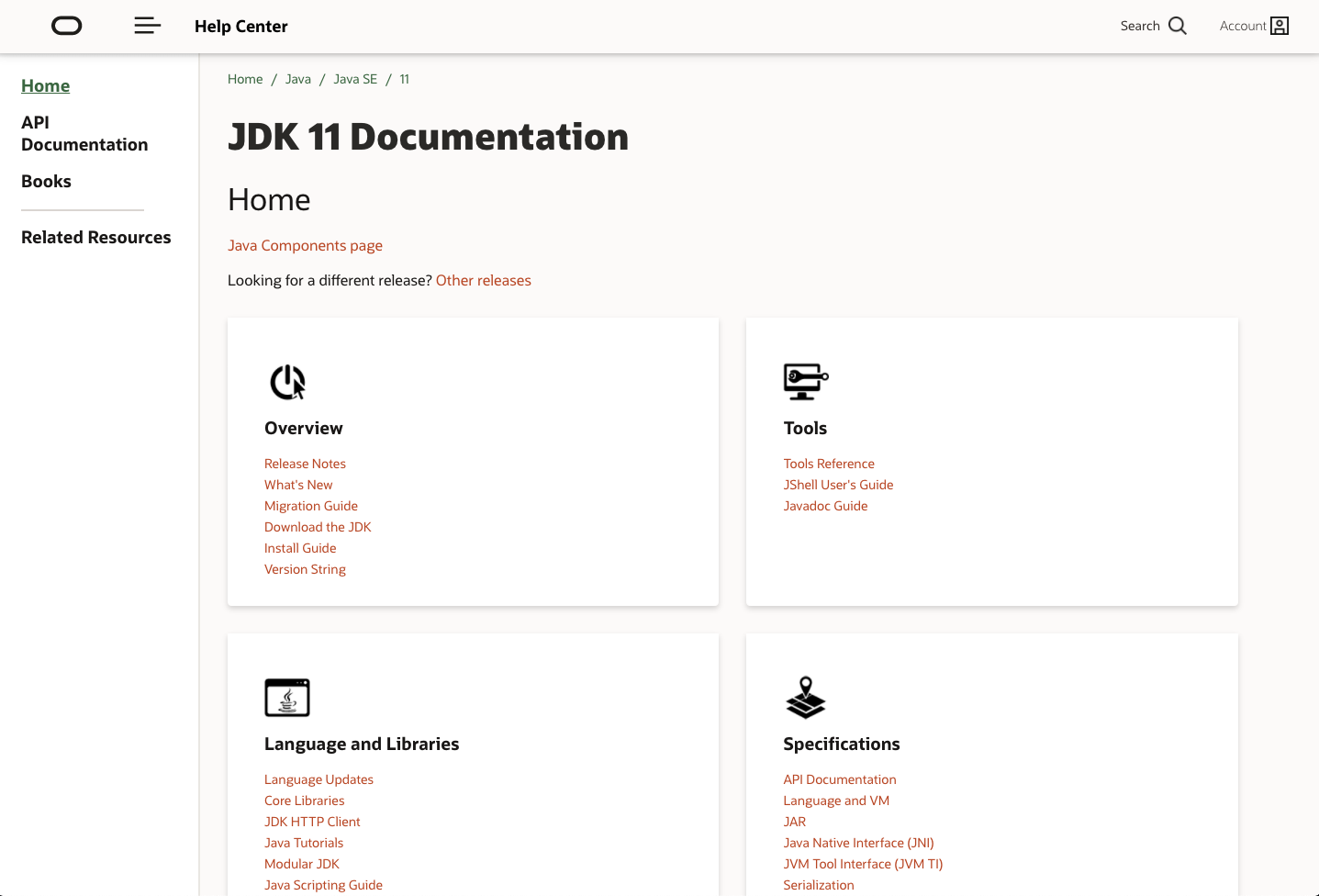Open the Serialization link

[x=819, y=885]
